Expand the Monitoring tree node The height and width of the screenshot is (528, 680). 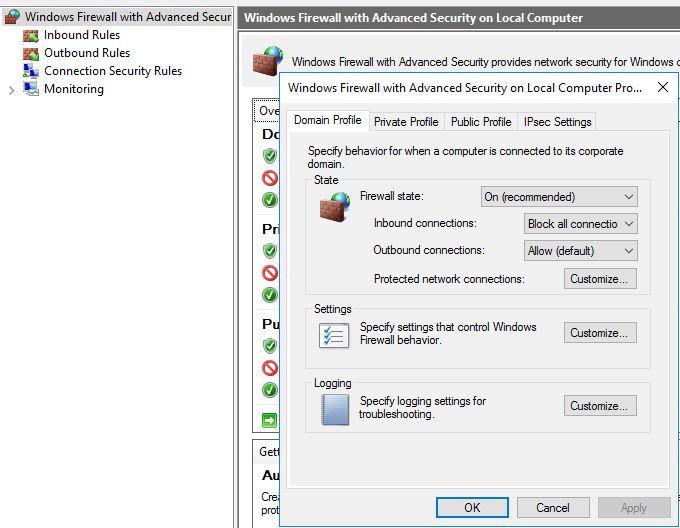pyautogui.click(x=12, y=90)
